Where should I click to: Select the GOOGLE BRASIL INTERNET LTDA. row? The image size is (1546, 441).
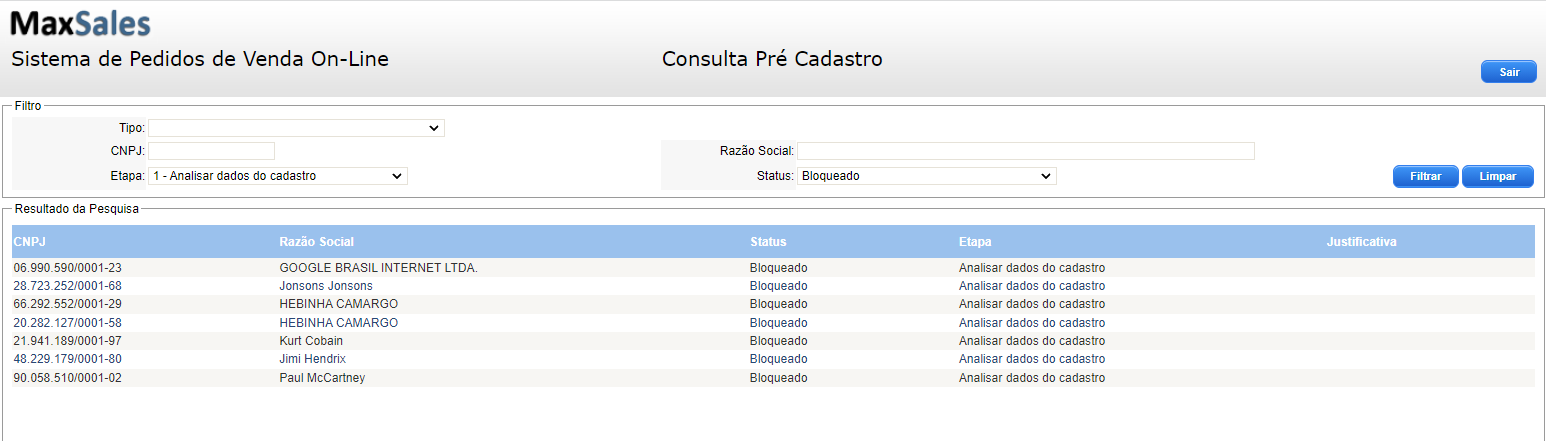[773, 268]
